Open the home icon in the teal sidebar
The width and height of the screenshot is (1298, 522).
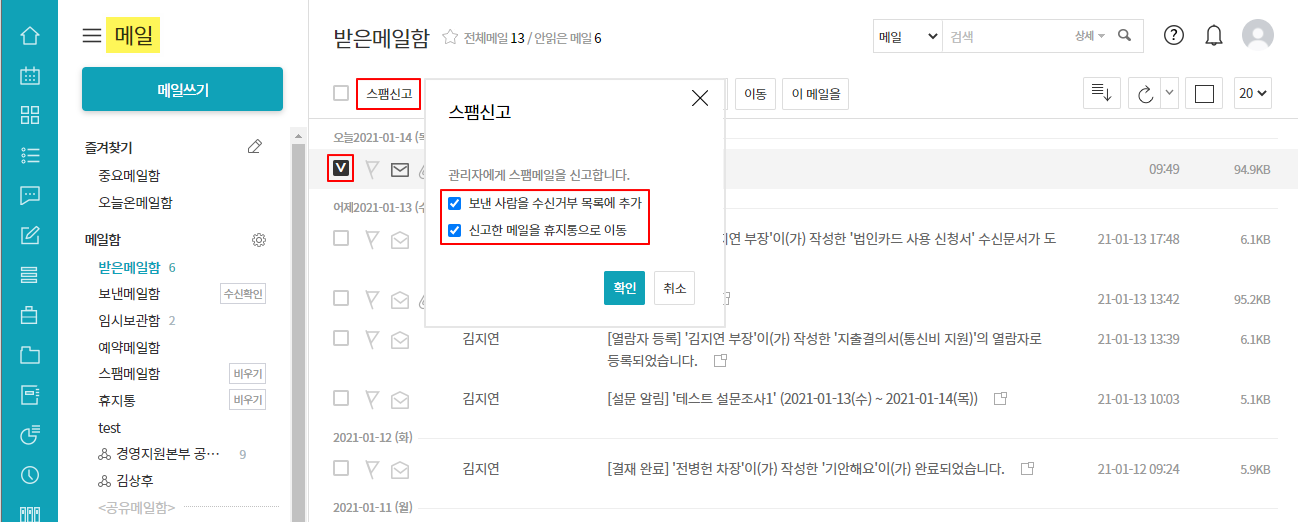point(30,36)
